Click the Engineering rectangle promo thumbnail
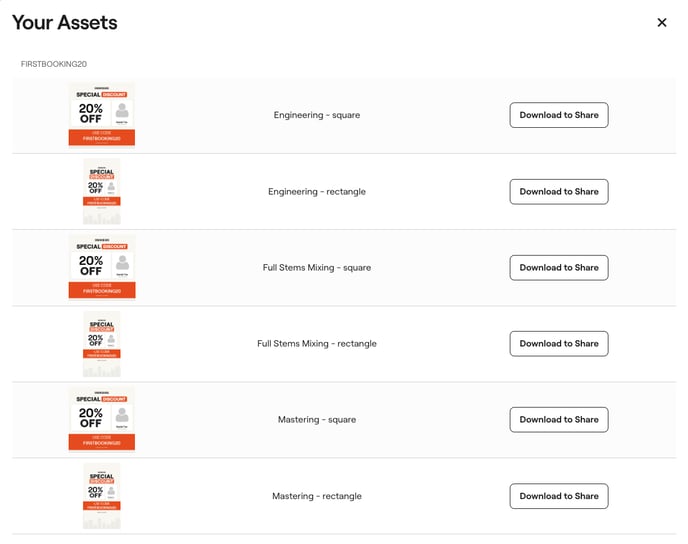The image size is (688, 544). click(x=102, y=191)
